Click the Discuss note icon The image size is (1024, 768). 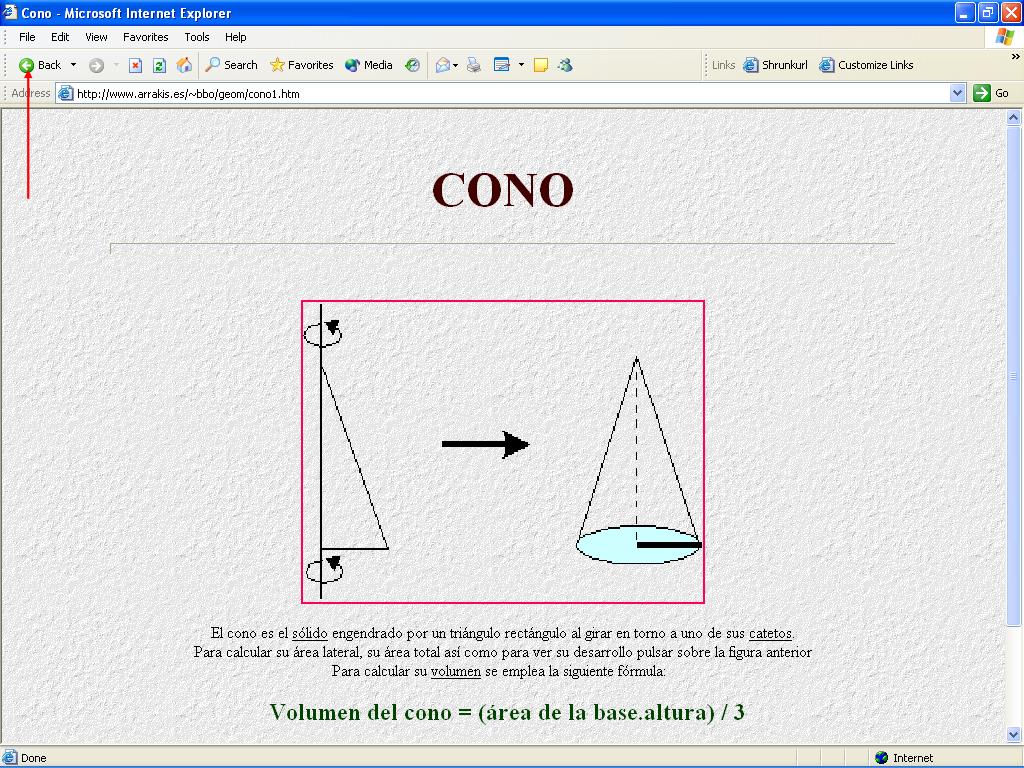coord(541,65)
